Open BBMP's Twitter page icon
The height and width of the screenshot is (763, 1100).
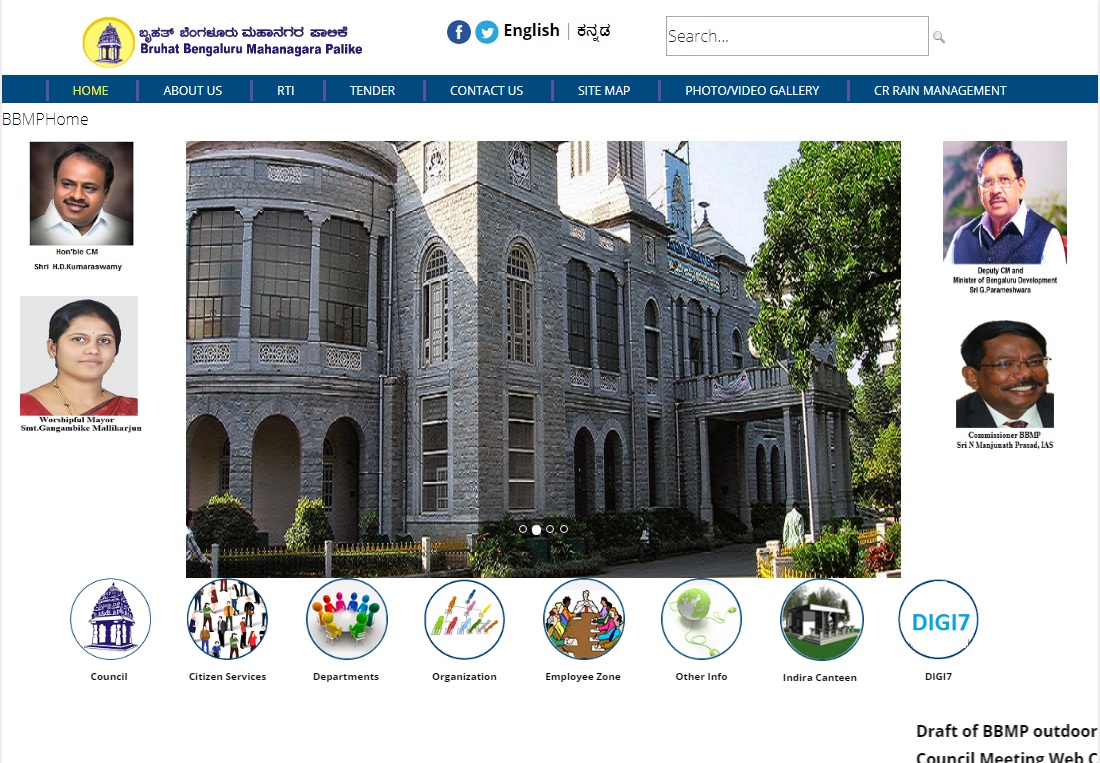pyautogui.click(x=486, y=31)
